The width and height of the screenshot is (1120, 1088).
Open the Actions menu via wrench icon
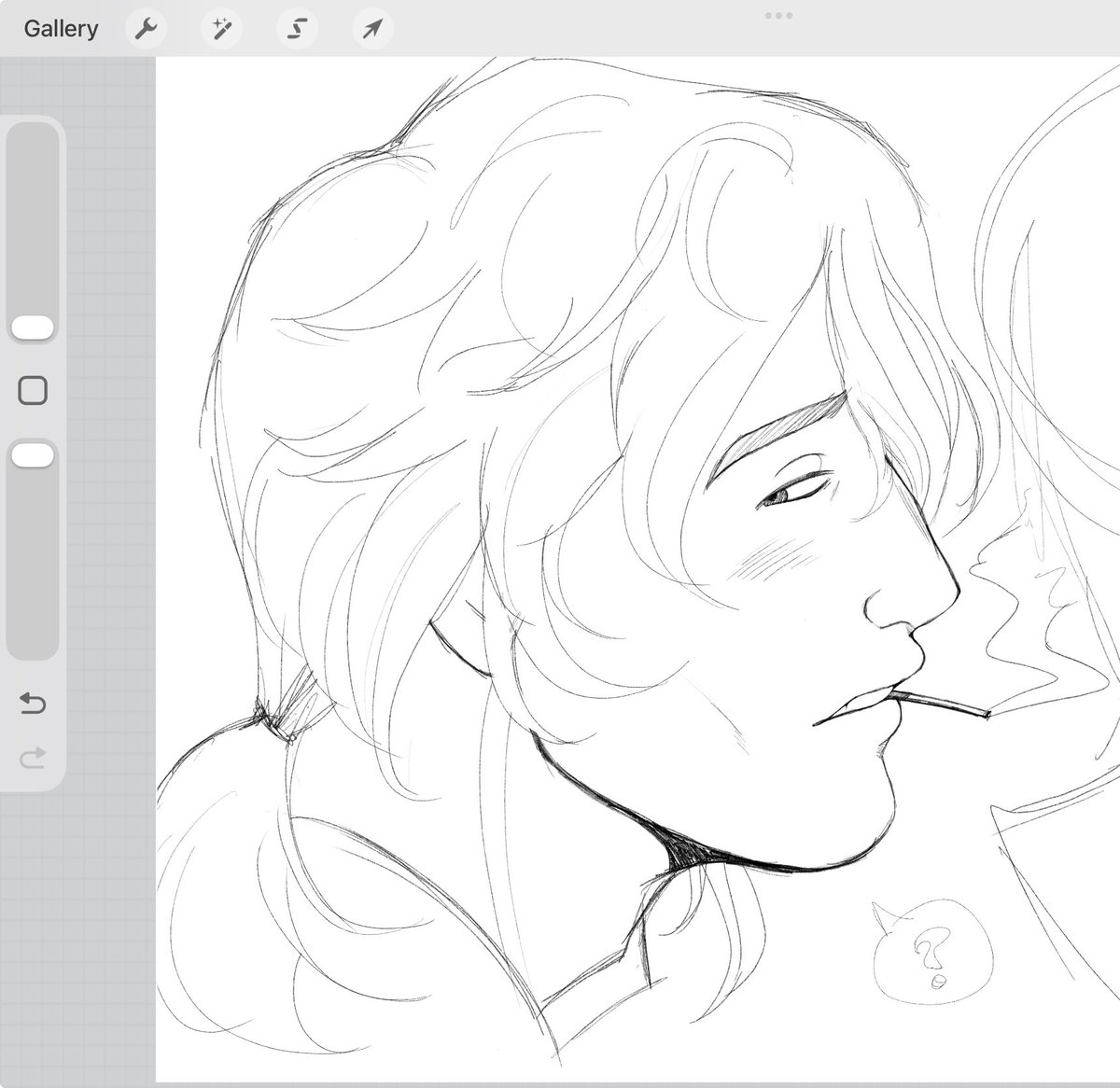tap(145, 28)
